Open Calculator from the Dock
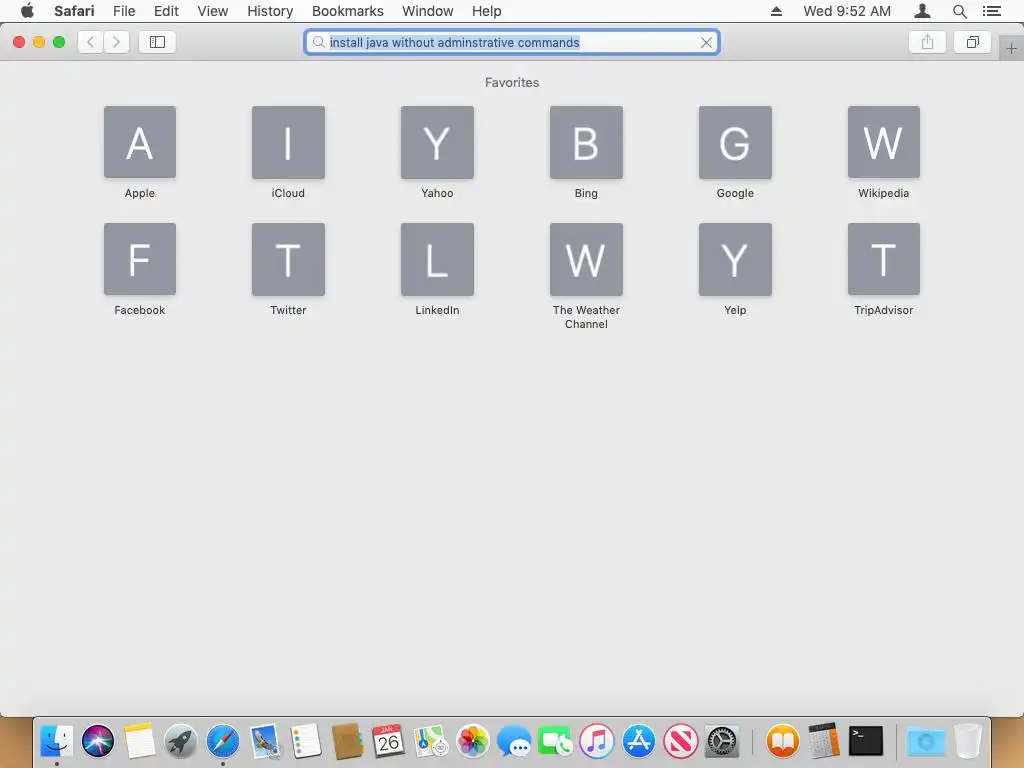The width and height of the screenshot is (1024, 768). [x=824, y=741]
